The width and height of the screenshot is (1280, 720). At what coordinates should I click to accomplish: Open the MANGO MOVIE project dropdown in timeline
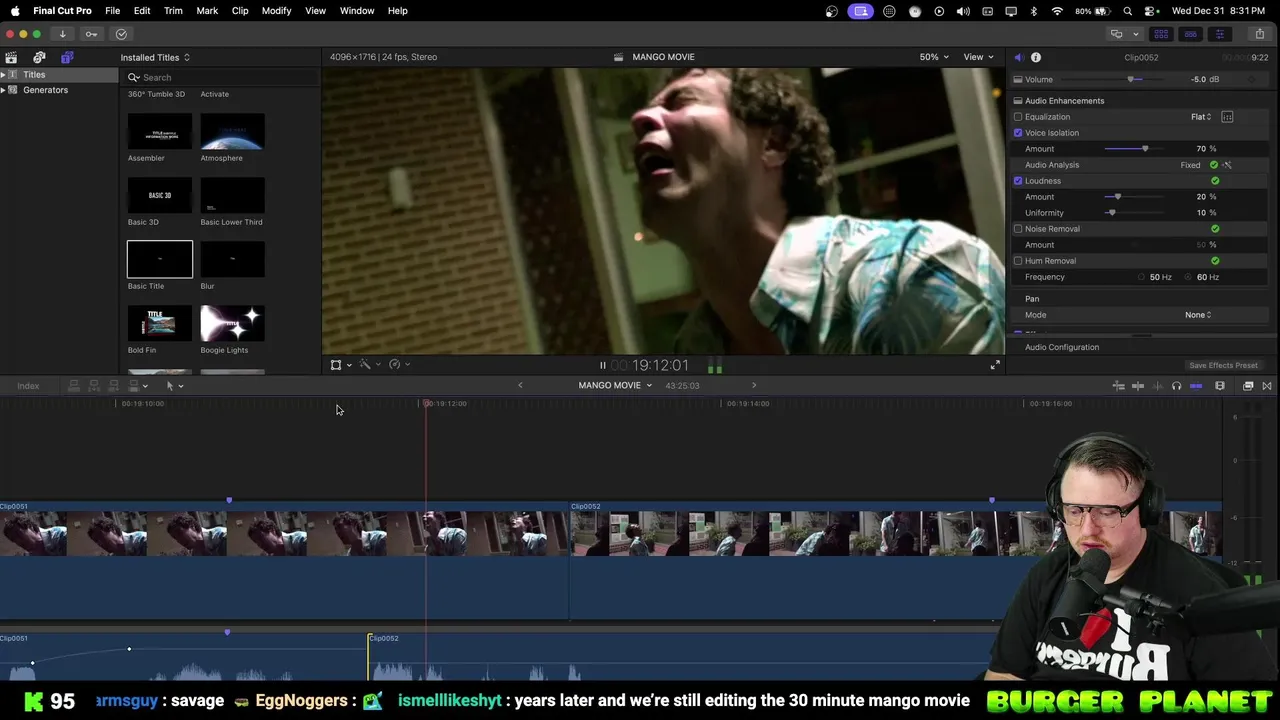pos(615,386)
